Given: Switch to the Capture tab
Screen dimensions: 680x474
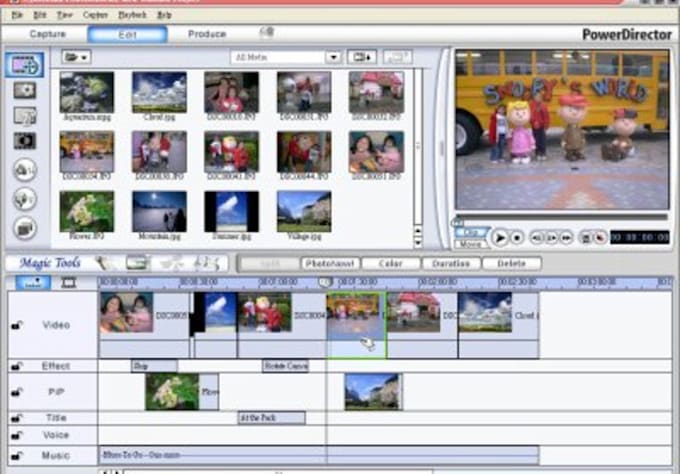Looking at the screenshot, I should pyautogui.click(x=48, y=34).
